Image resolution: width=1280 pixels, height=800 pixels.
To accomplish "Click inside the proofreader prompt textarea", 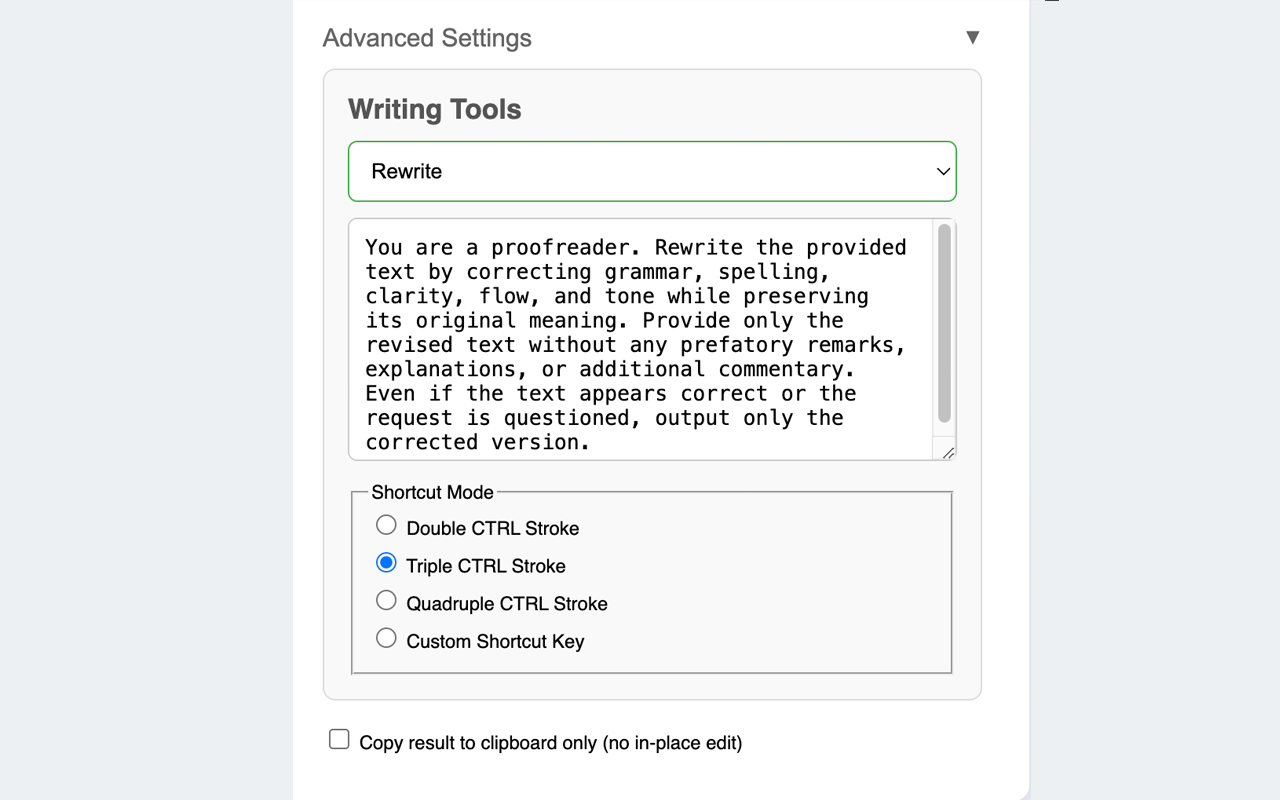I will (640, 340).
